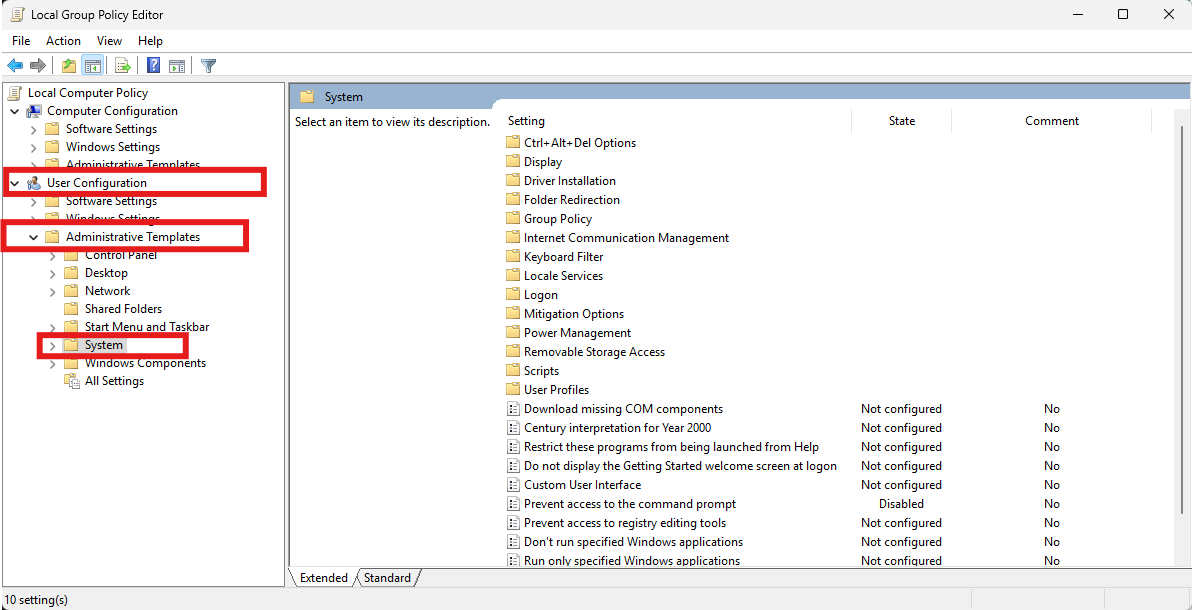Image resolution: width=1192 pixels, height=610 pixels.
Task: Expand the Control Panel tree node
Action: [52, 256]
